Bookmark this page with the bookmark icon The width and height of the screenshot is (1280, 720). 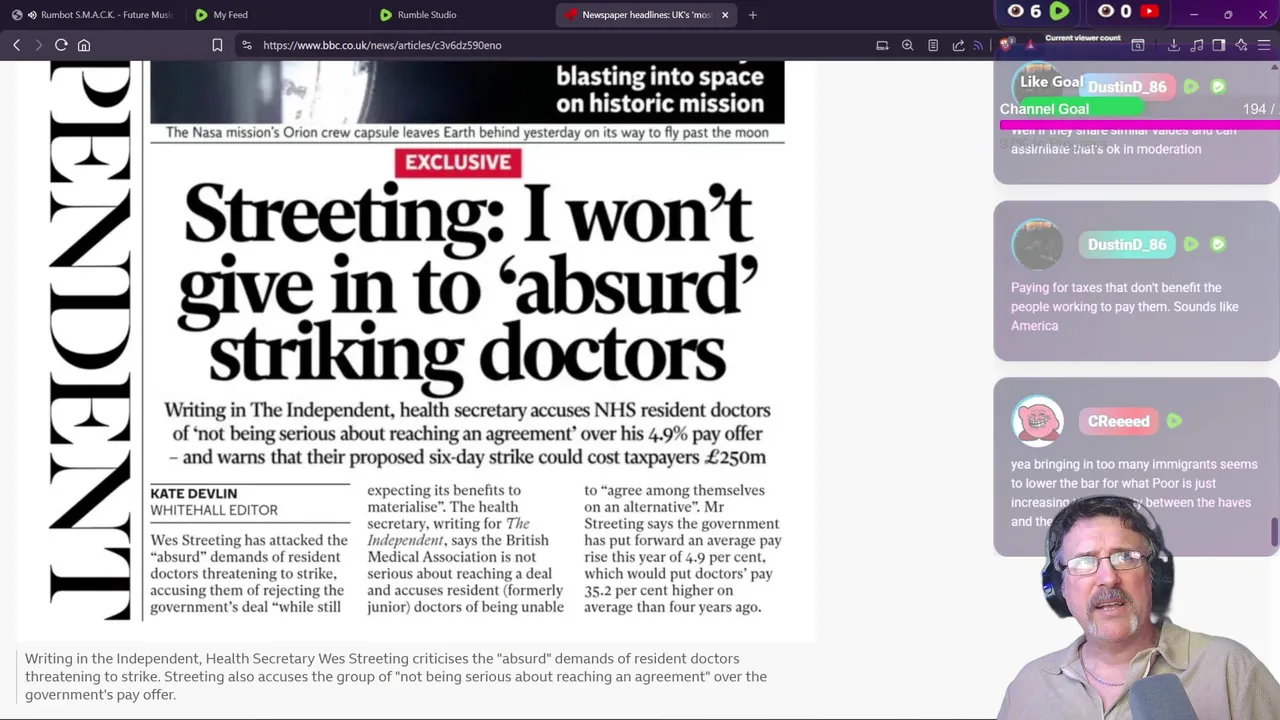point(217,45)
